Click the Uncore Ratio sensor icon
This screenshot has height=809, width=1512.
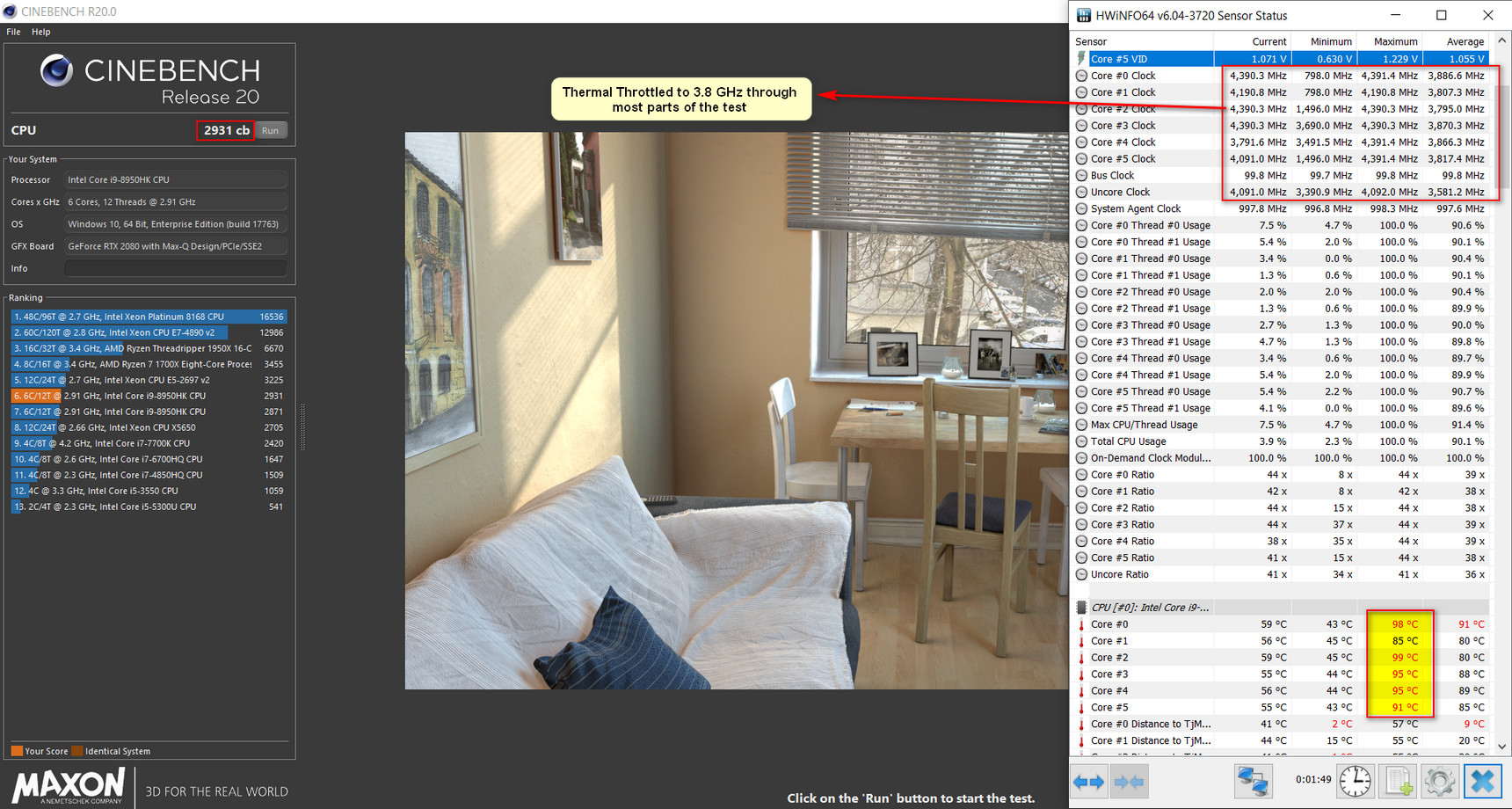(x=1081, y=574)
